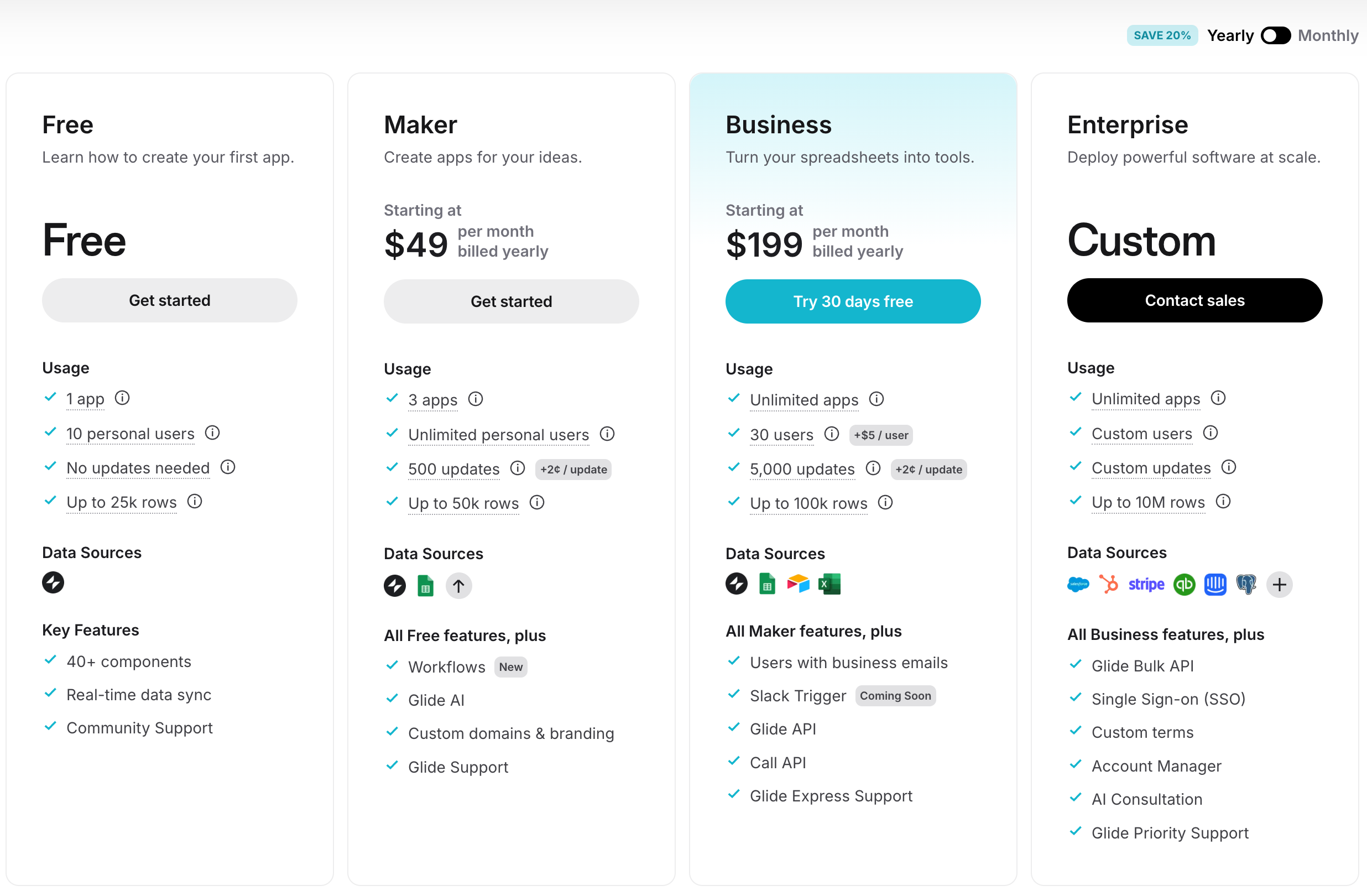
Task: Click the HubSpot data source icon
Action: 1109,585
